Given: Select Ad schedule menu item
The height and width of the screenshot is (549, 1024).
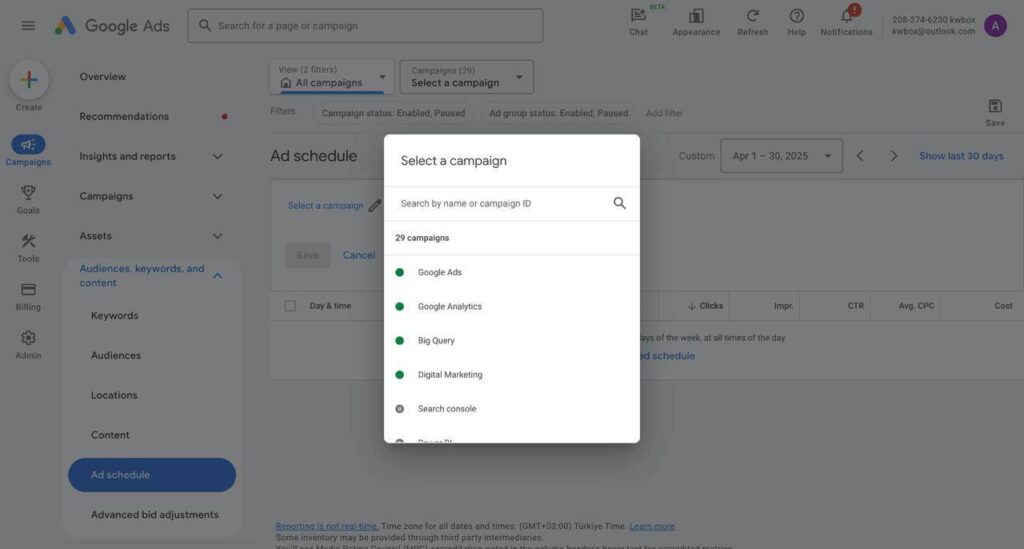Looking at the screenshot, I should (152, 475).
